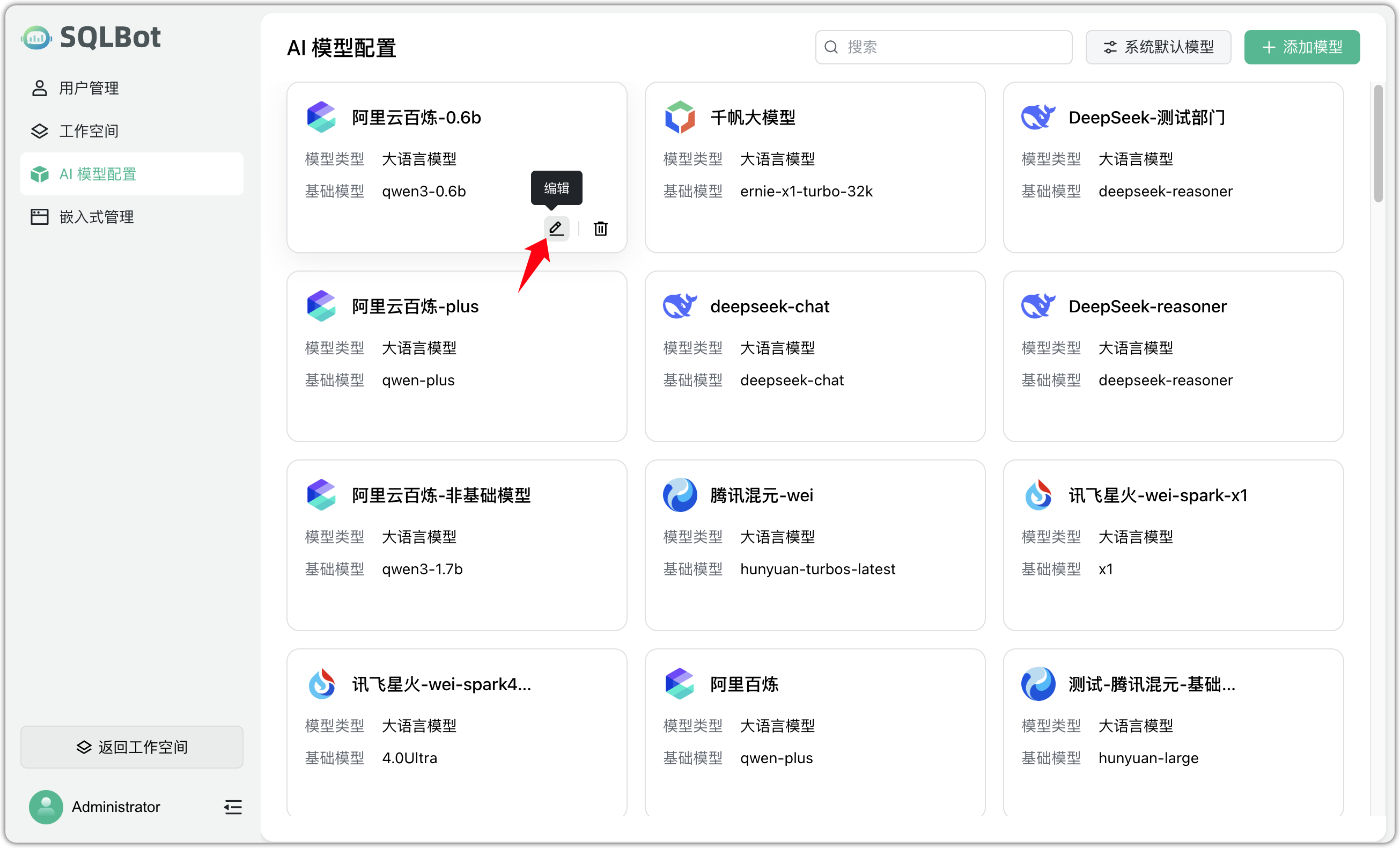Click the filter icon inside 系统默认模型 button
Viewport: 1400px width, 848px height.
coord(1111,47)
